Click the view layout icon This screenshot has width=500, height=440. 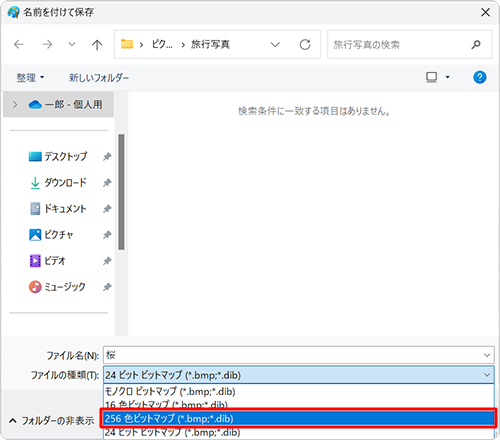432,77
